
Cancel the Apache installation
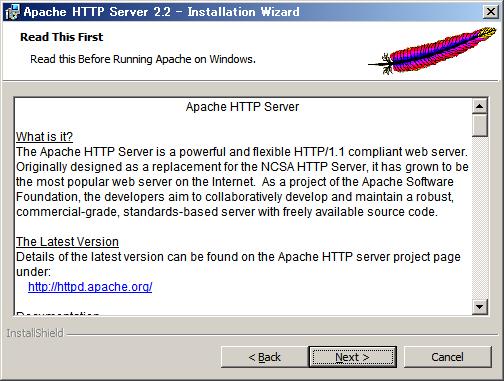coord(447,357)
